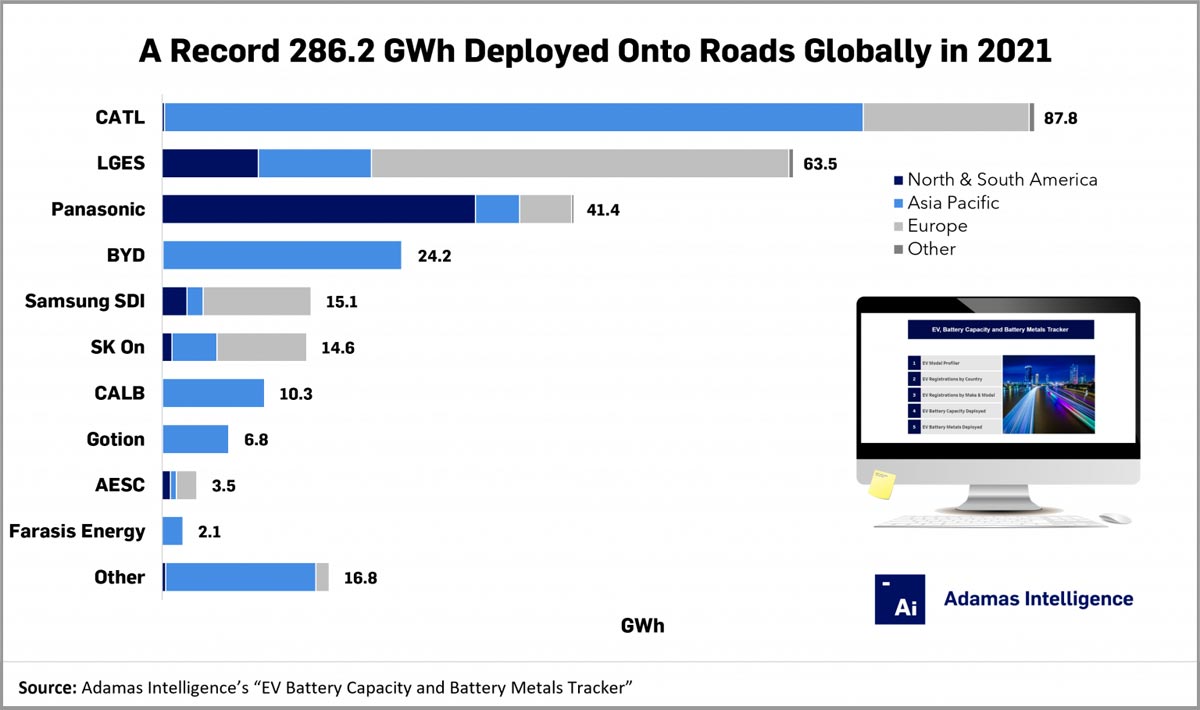
Task: Click the Samsung SDI row label
Action: click(x=85, y=301)
